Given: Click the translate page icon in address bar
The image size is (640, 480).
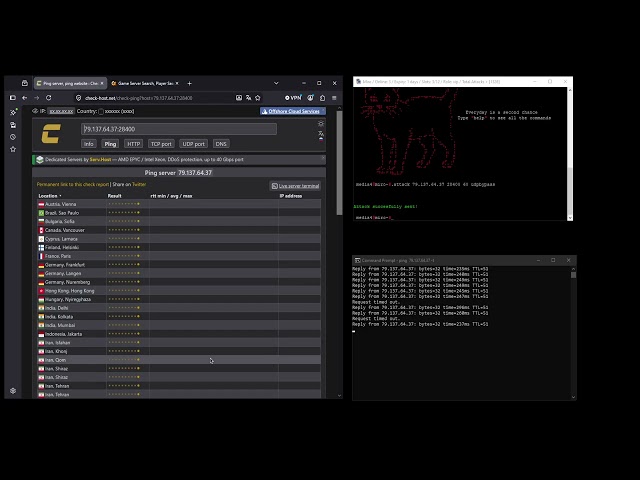Looking at the screenshot, I should click(x=248, y=98).
